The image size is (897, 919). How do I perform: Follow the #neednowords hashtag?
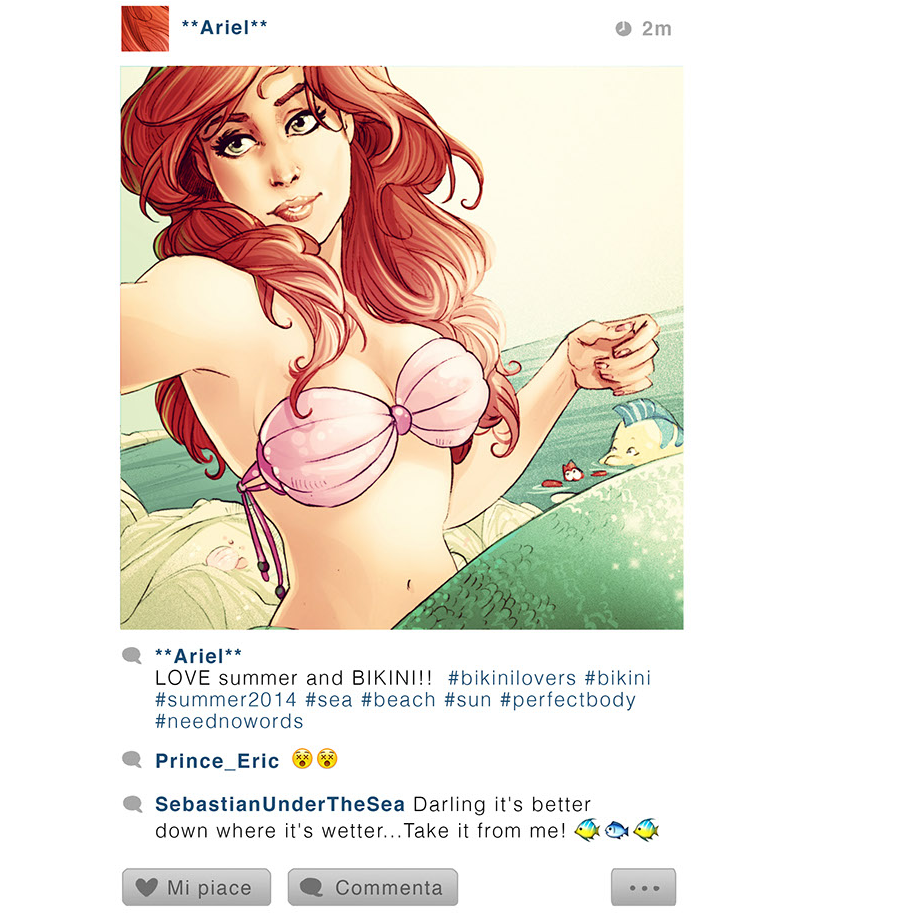coord(229,721)
